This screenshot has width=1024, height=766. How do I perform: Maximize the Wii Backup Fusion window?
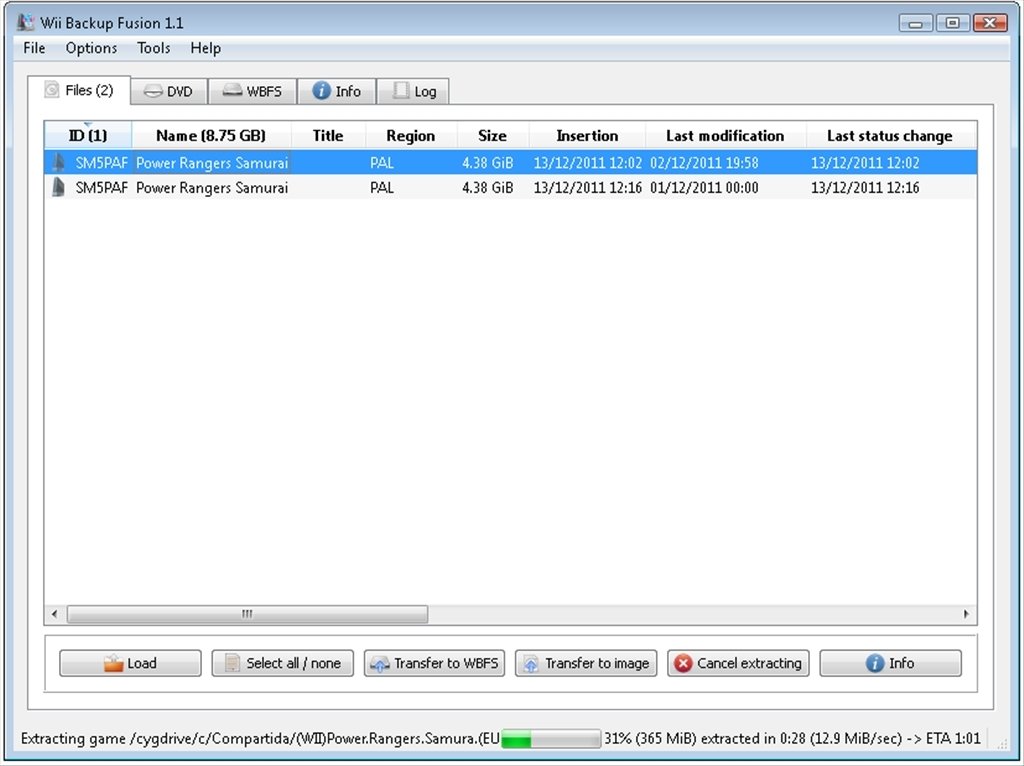point(953,23)
